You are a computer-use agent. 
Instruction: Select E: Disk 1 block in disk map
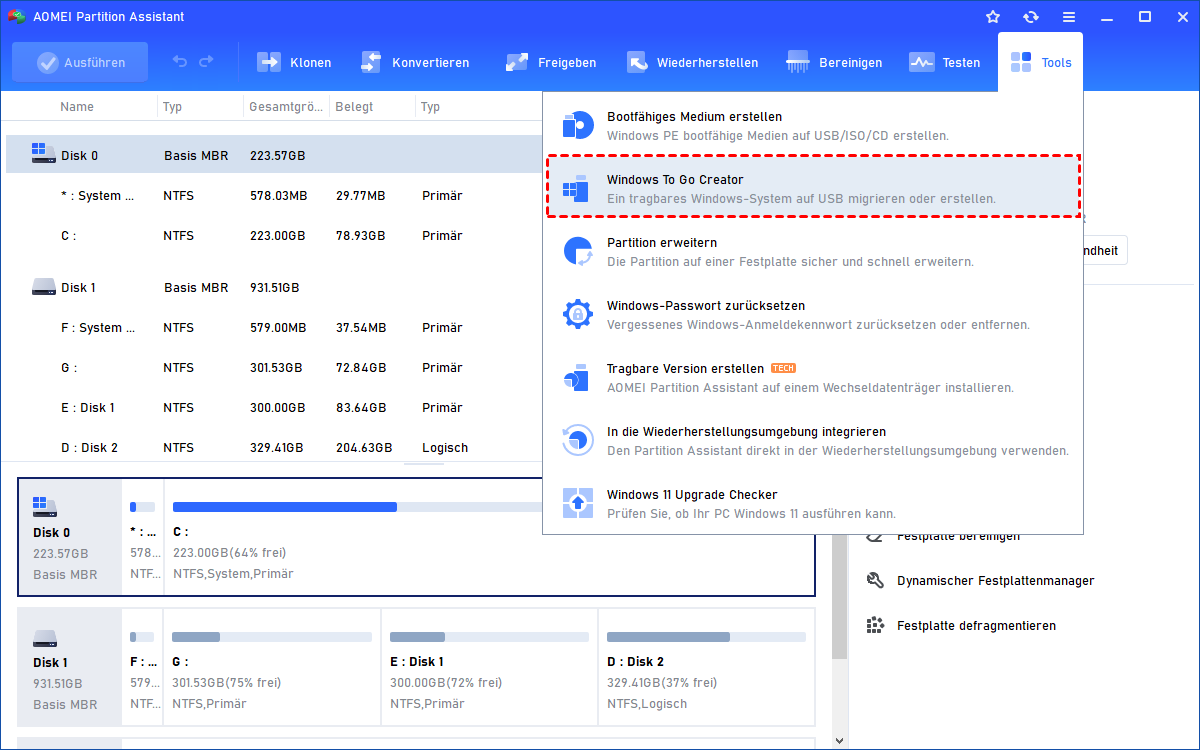coord(489,666)
